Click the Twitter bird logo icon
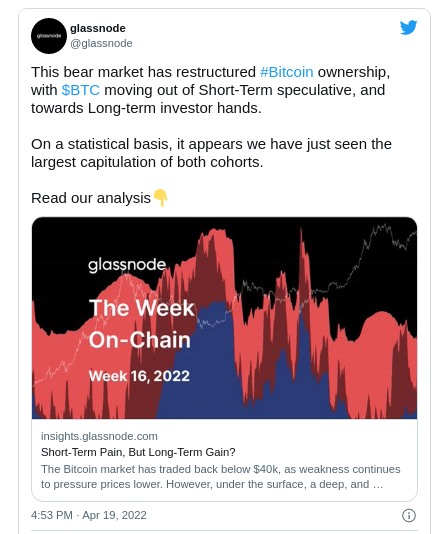Screen dimensions: 441x534 [408, 28]
